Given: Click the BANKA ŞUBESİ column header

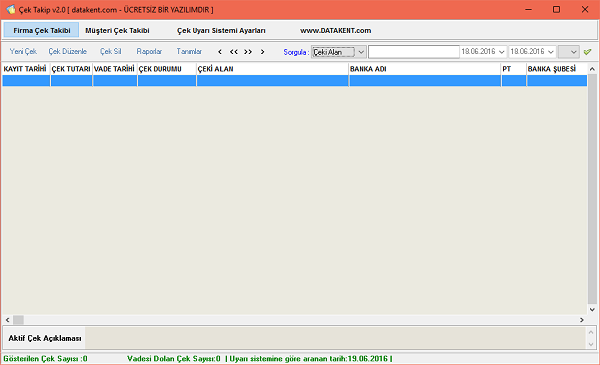Looking at the screenshot, I should tap(557, 69).
